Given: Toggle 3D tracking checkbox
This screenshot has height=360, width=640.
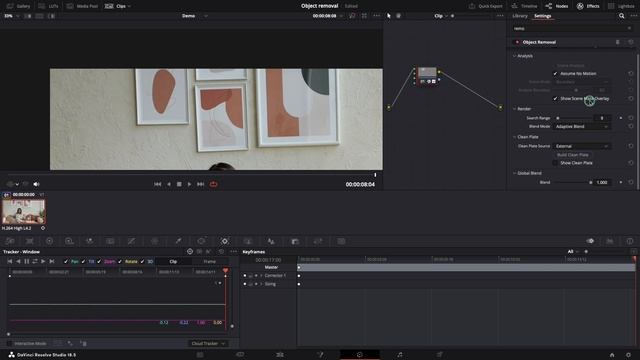Looking at the screenshot, I should (142, 262).
